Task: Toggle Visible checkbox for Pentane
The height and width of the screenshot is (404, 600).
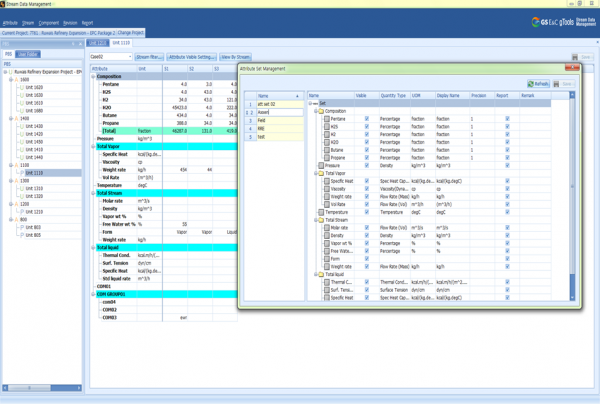Action: pyautogui.click(x=367, y=118)
